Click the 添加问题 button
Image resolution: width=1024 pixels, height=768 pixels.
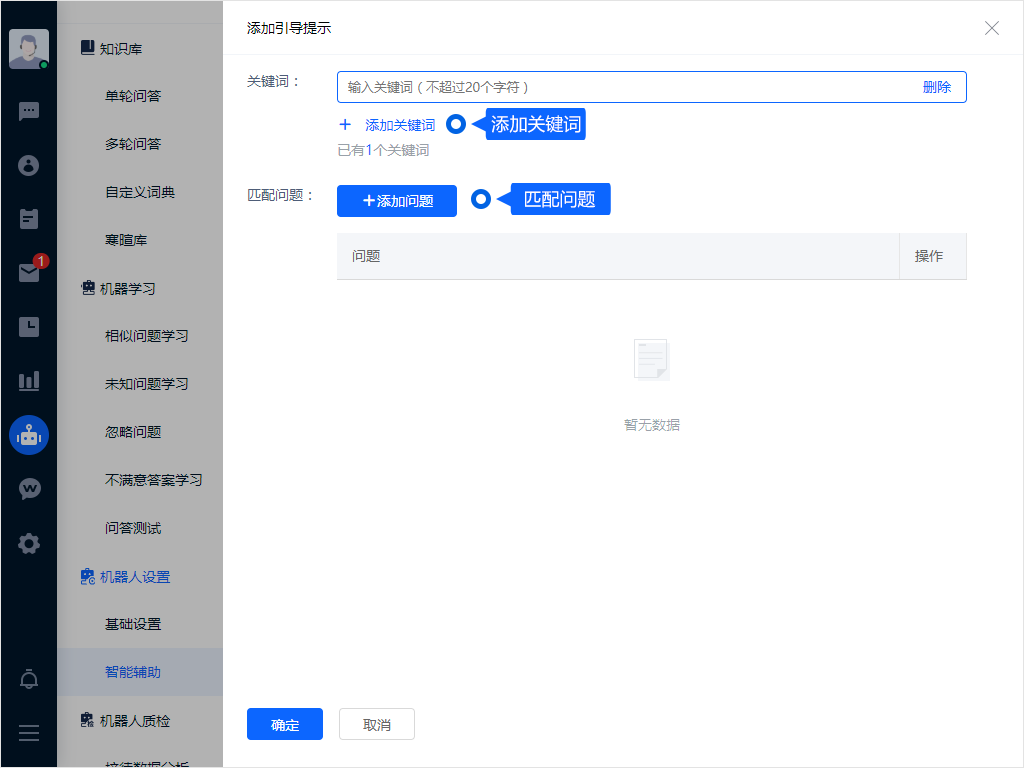coord(397,201)
